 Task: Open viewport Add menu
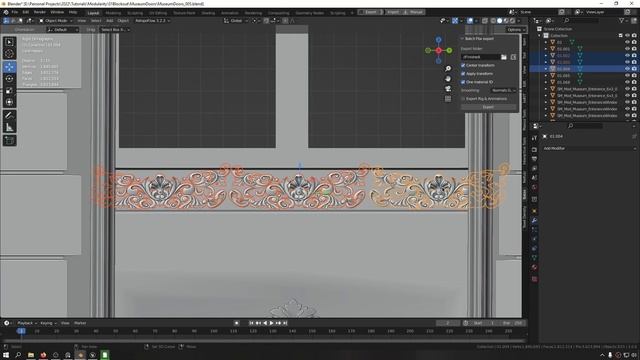pyautogui.click(x=109, y=20)
